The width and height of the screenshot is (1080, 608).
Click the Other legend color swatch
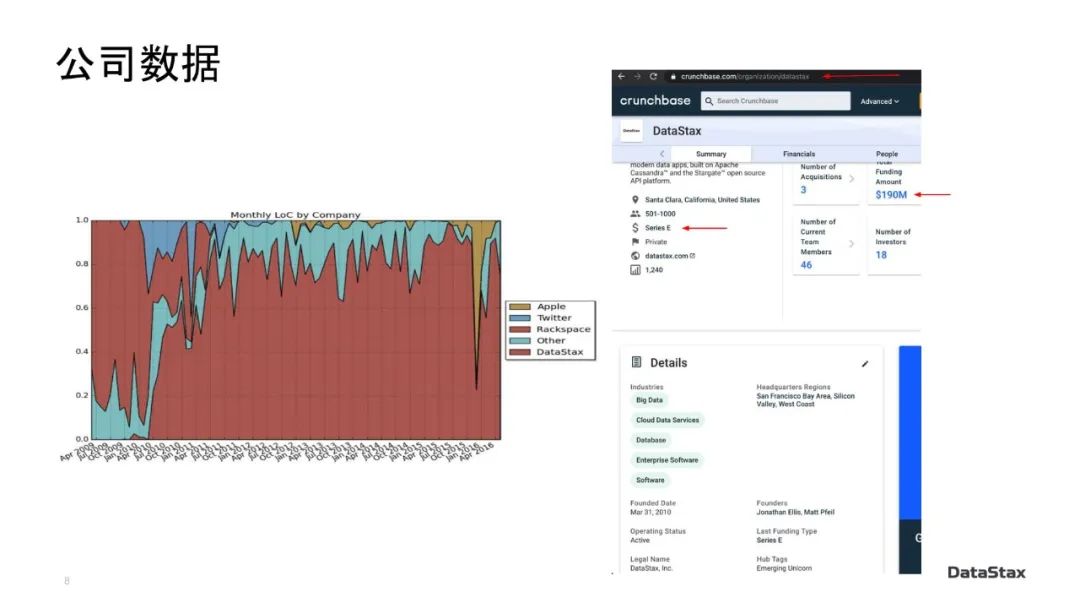pyautogui.click(x=519, y=341)
